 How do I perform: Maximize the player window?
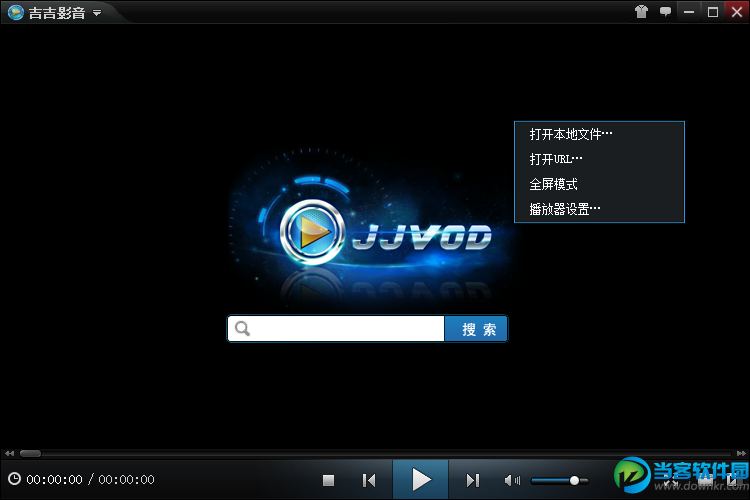[x=713, y=12]
